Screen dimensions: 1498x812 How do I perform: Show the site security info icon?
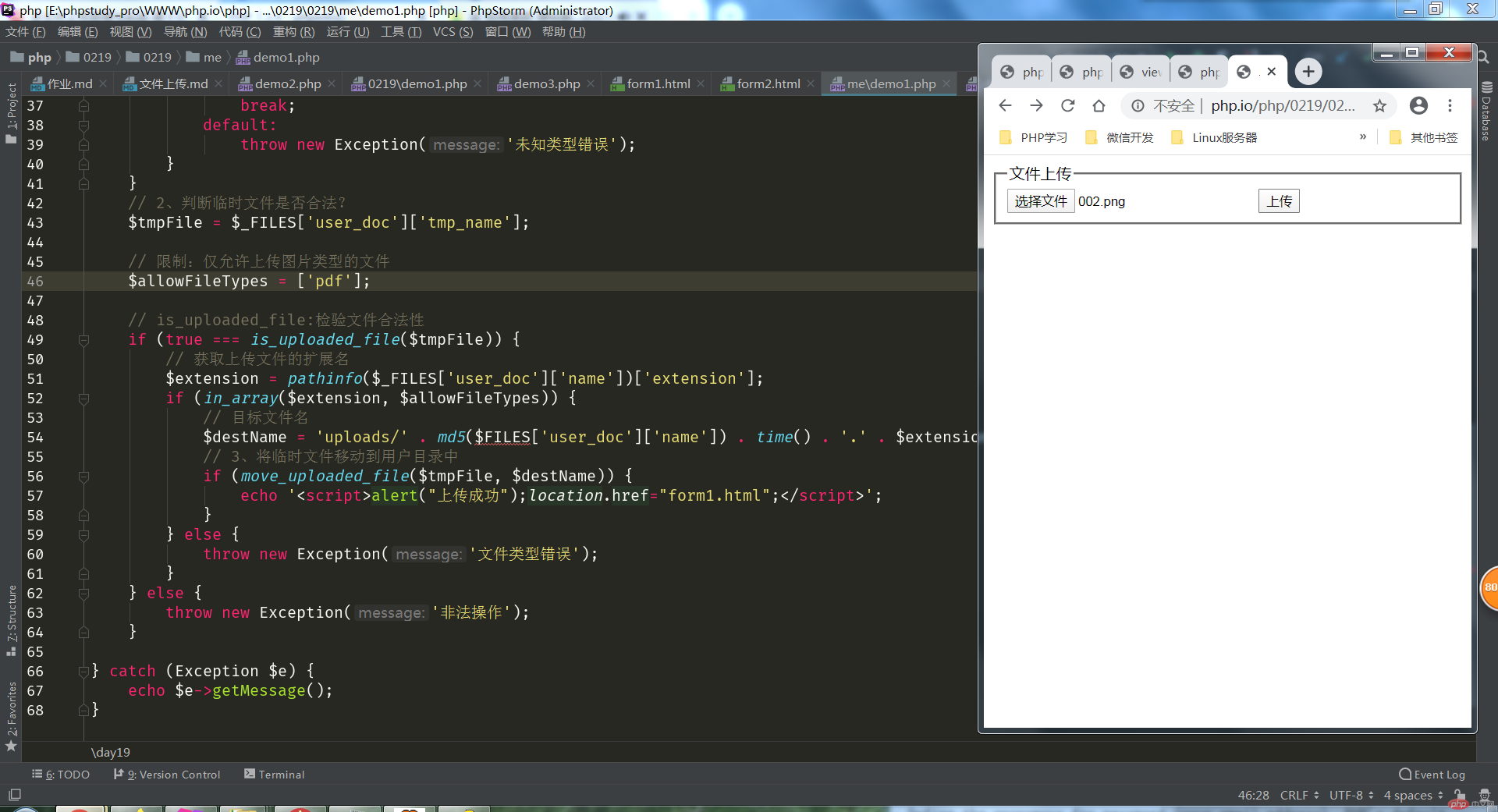[1138, 105]
